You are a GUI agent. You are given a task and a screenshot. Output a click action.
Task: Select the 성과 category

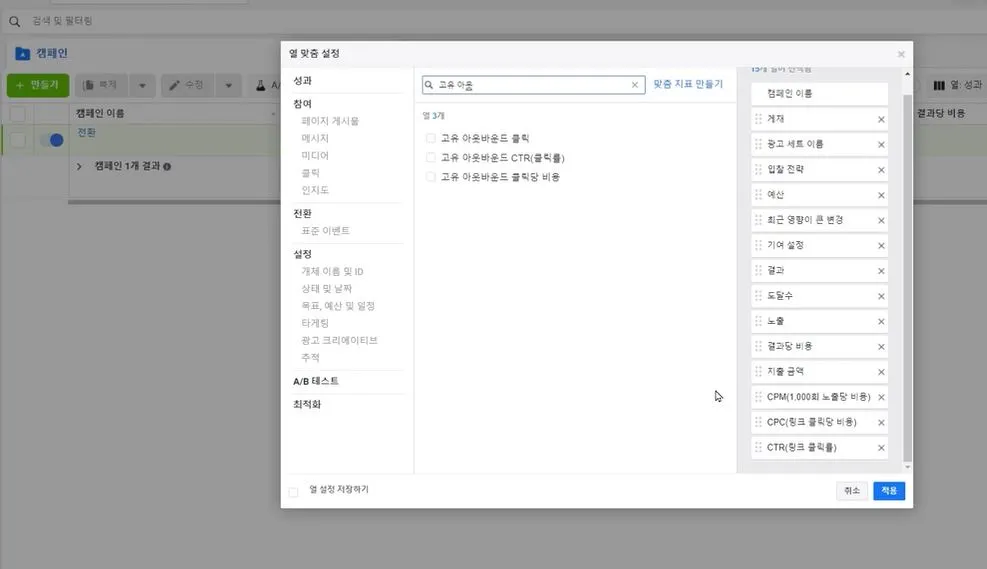(x=302, y=81)
